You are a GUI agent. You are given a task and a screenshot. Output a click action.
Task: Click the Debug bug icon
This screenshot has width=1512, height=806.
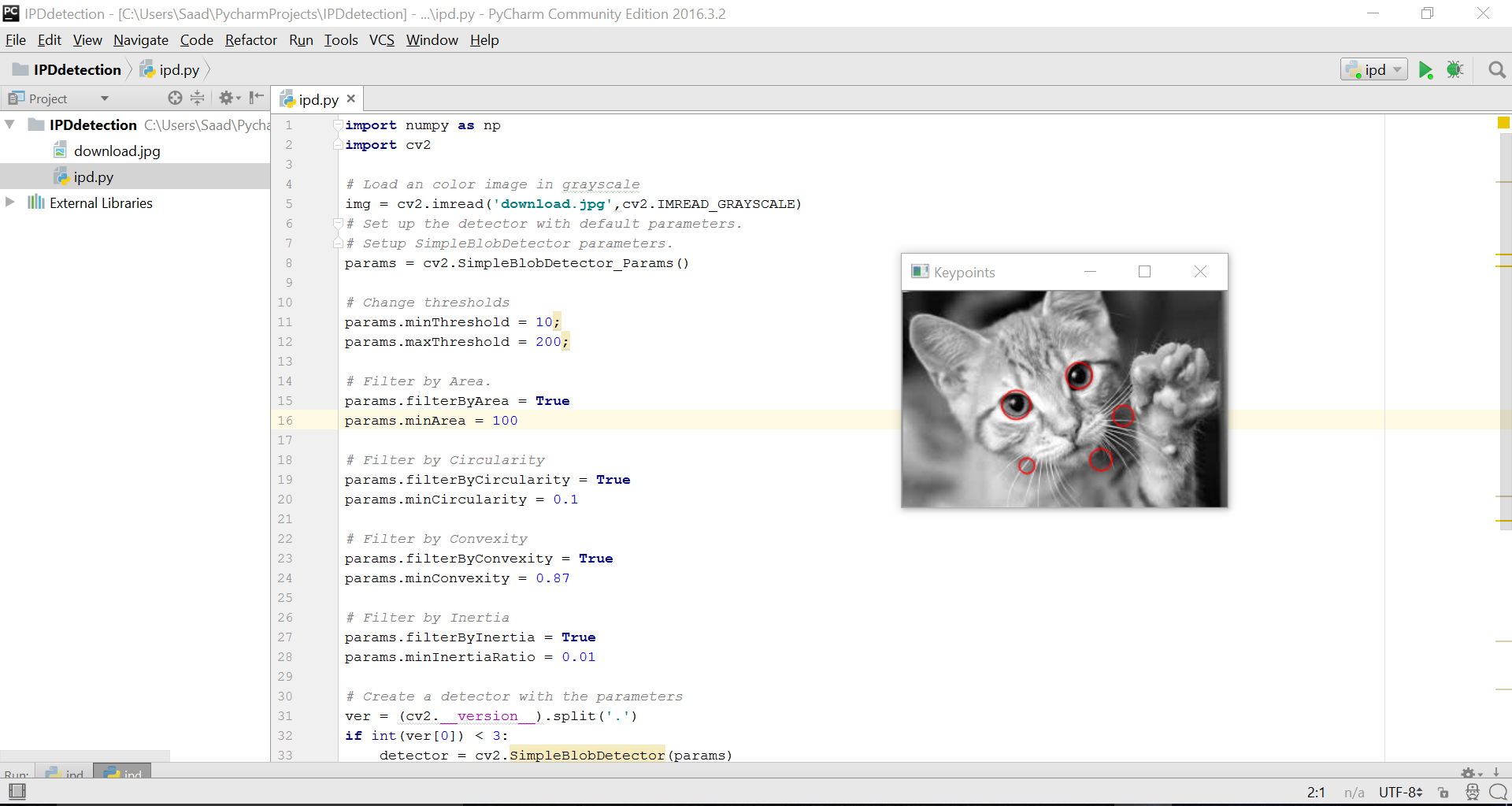(x=1455, y=70)
